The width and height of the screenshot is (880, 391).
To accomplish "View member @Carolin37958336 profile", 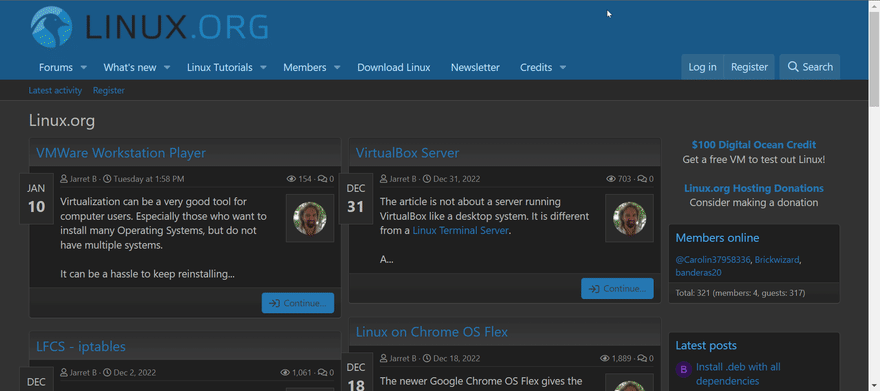I will 713,260.
